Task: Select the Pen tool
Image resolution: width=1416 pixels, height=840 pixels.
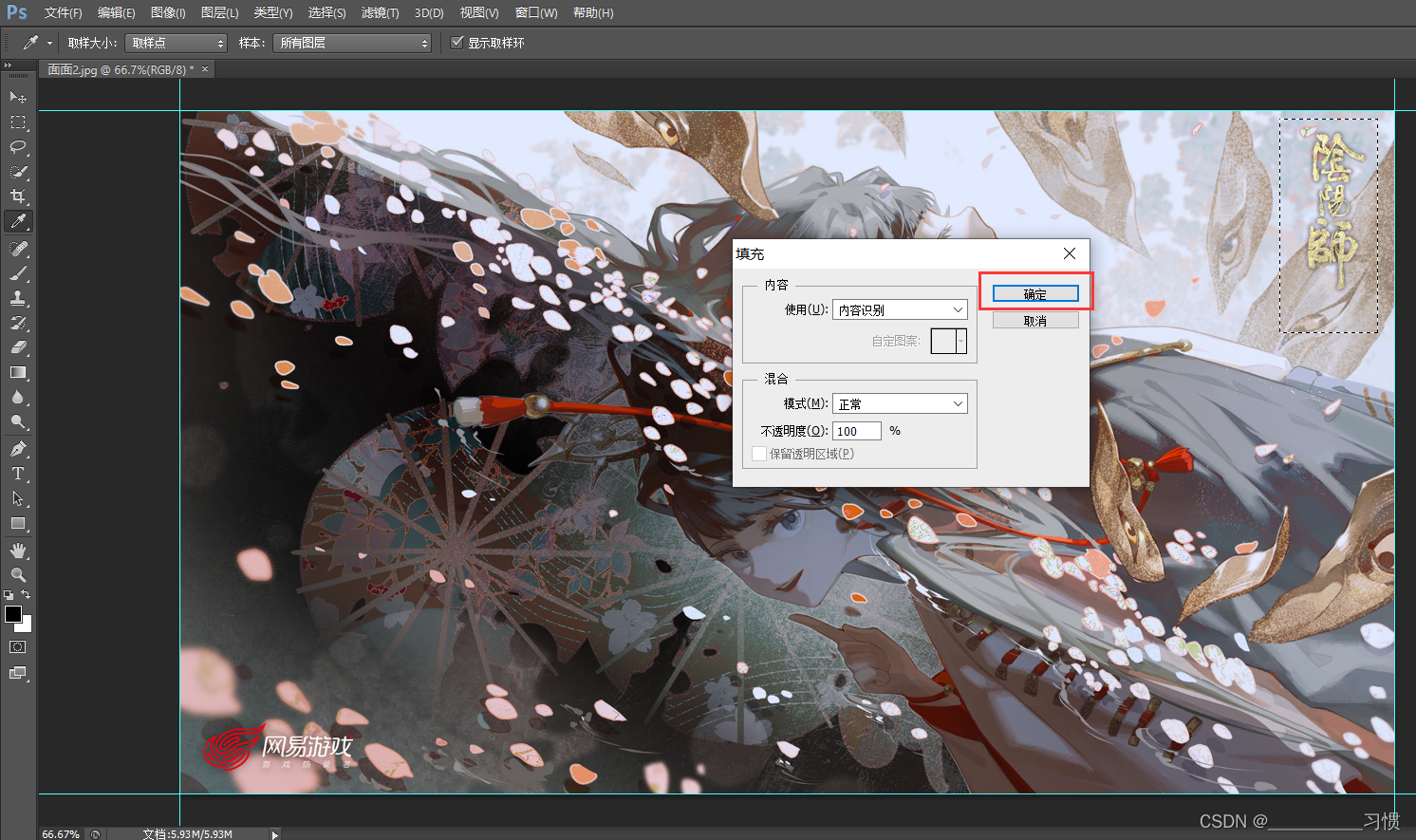Action: [x=18, y=449]
